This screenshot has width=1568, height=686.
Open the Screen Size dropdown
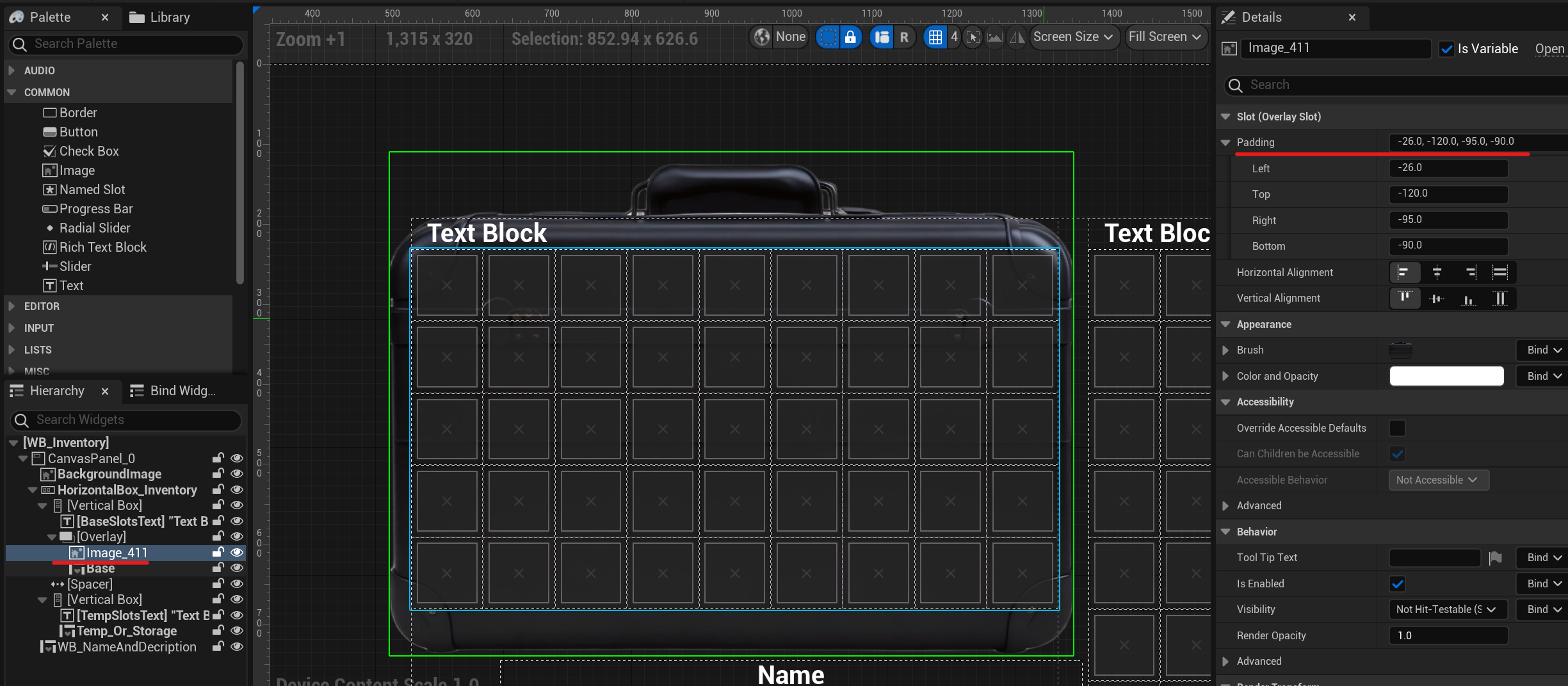click(x=1074, y=37)
